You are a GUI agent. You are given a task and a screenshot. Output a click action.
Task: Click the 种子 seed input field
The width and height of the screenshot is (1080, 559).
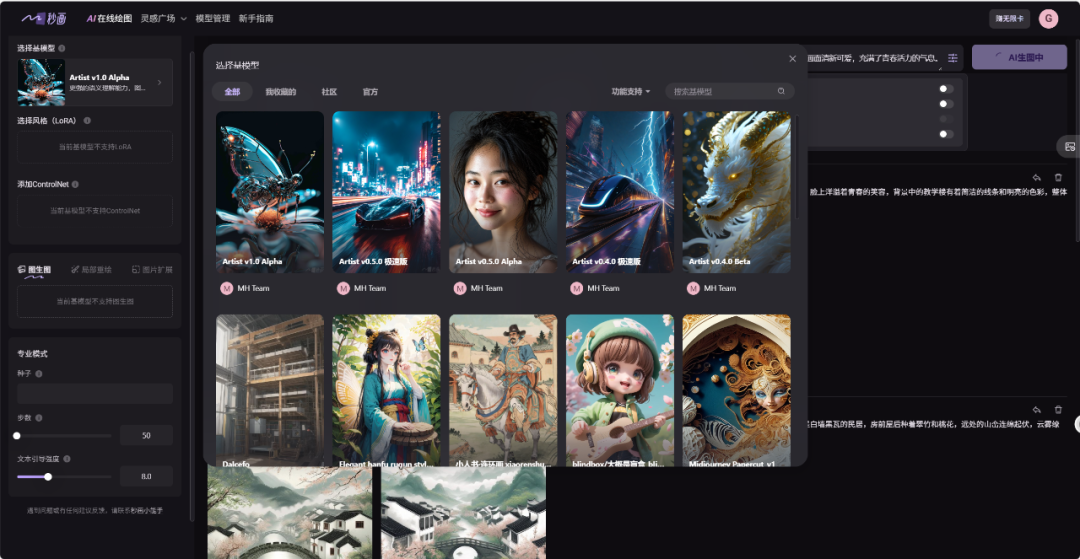[95, 394]
